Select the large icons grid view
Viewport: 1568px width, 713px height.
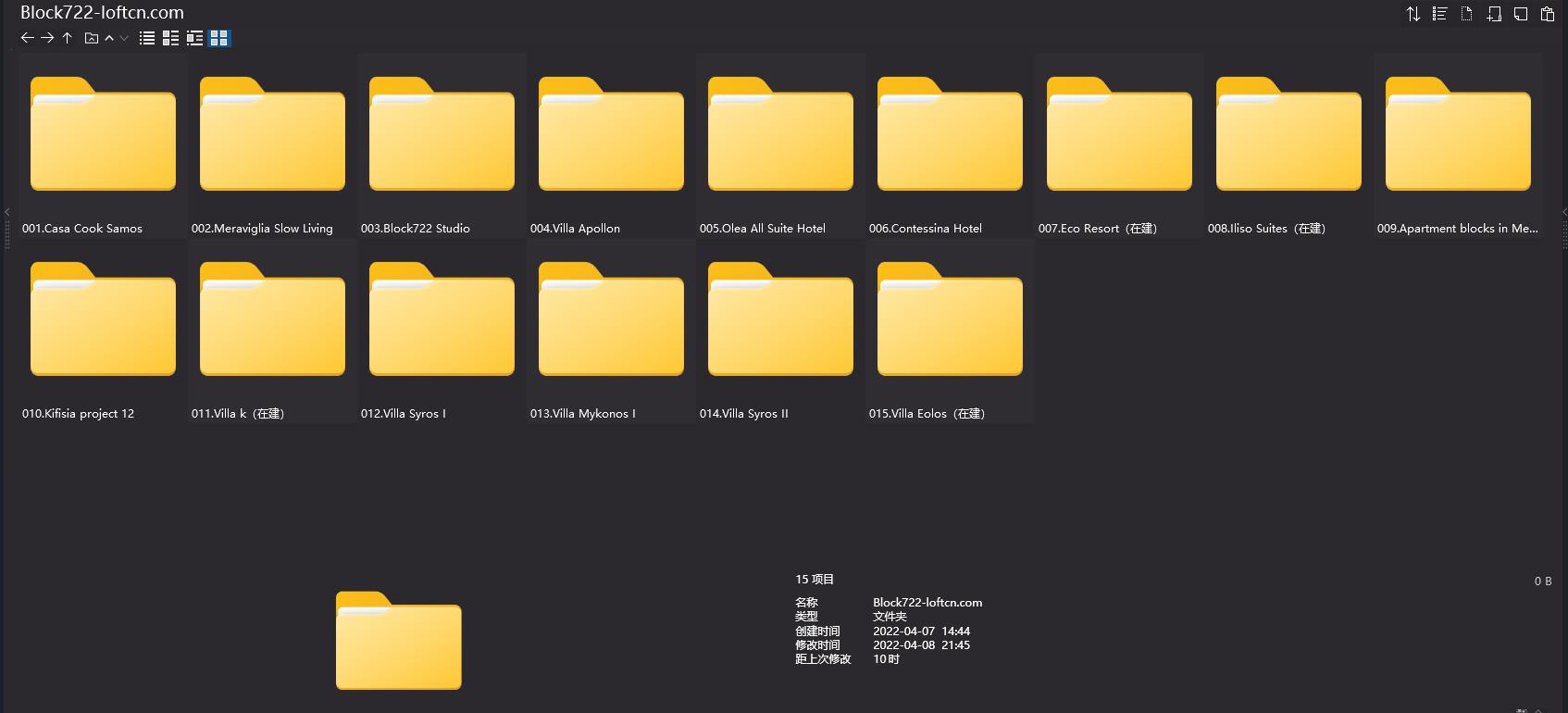click(x=219, y=38)
